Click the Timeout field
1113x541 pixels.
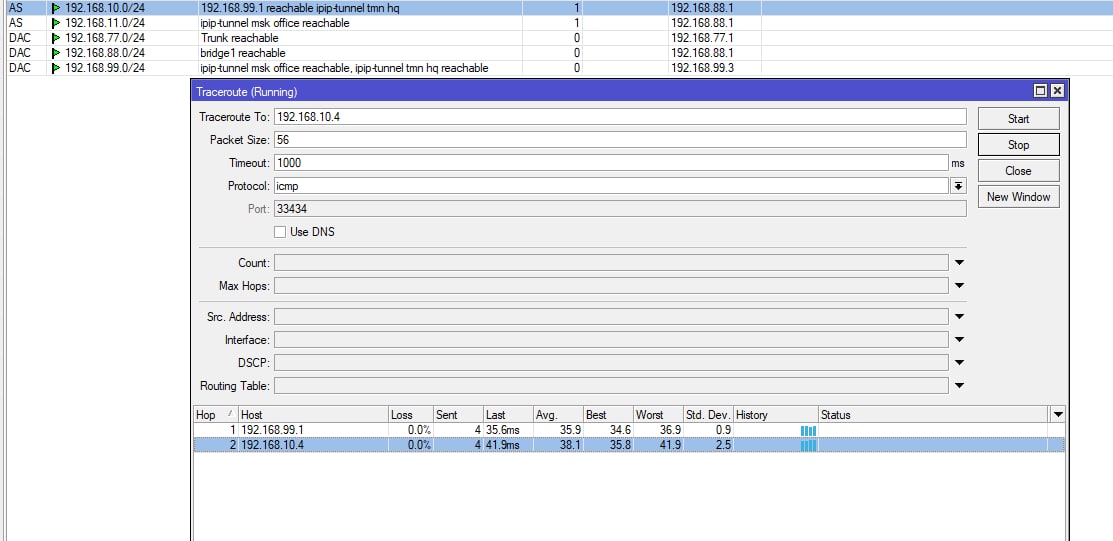[x=610, y=163]
